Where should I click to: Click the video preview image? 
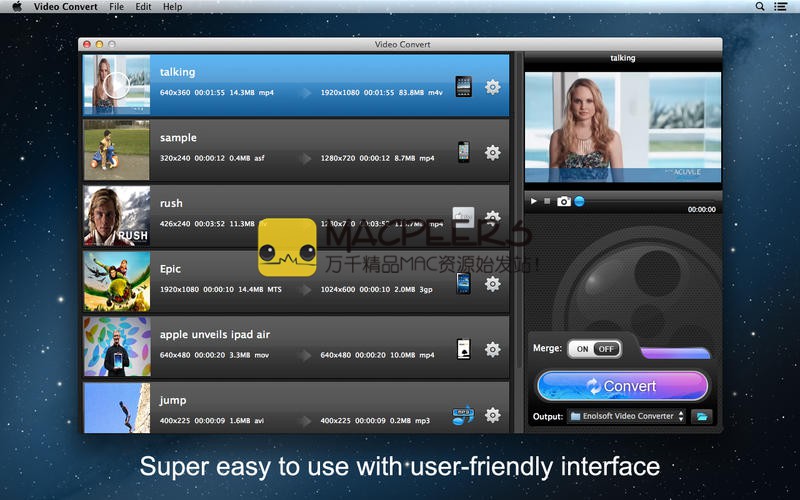coord(623,127)
